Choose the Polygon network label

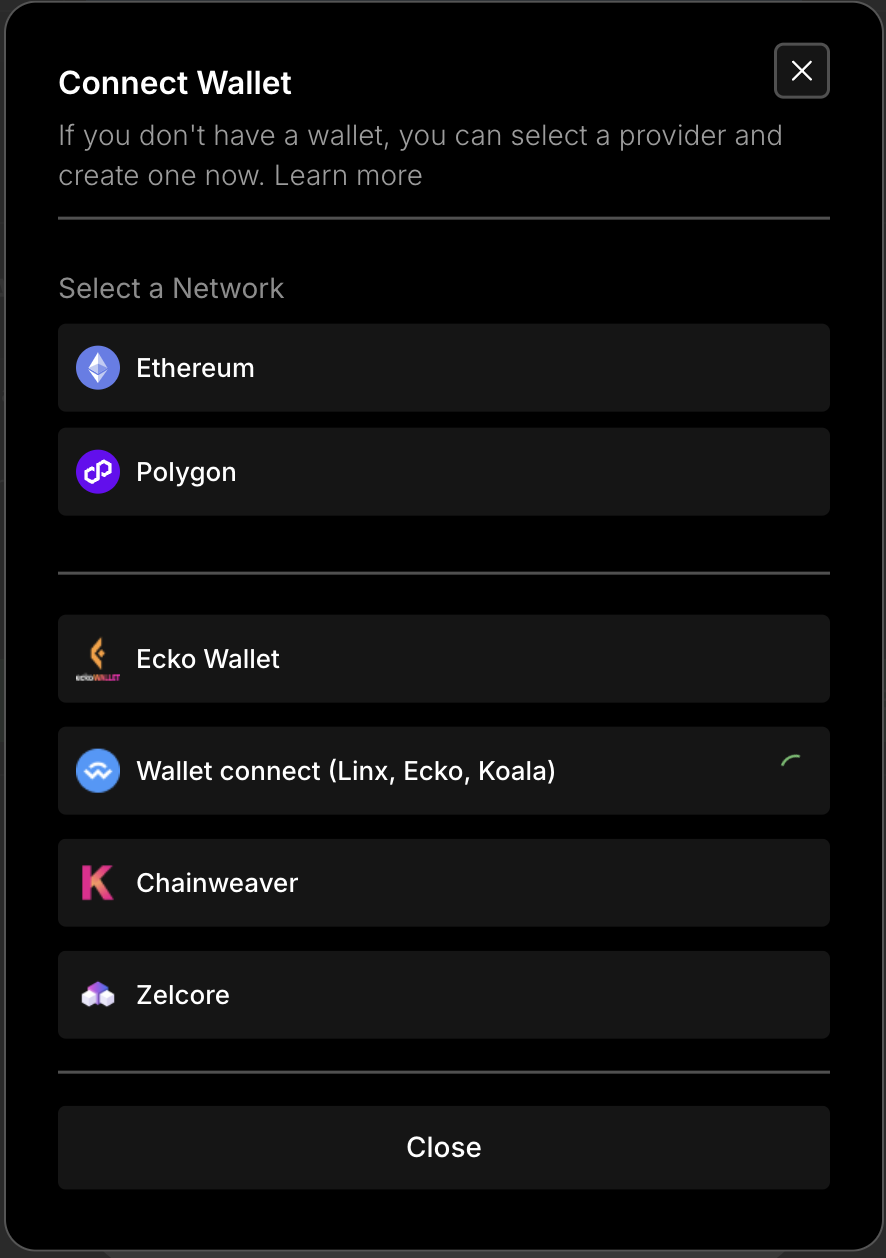pos(186,472)
